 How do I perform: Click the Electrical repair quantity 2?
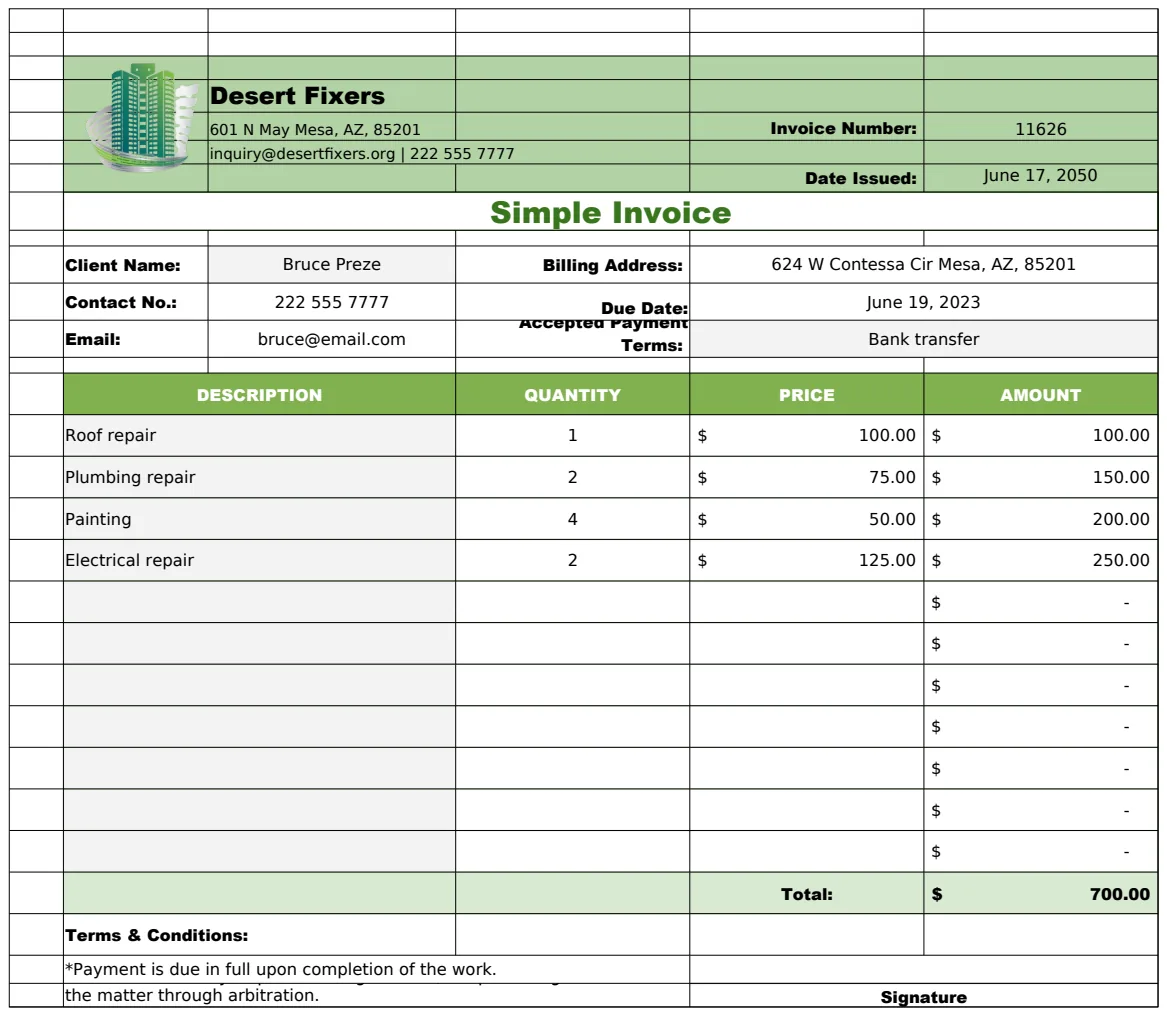(572, 560)
